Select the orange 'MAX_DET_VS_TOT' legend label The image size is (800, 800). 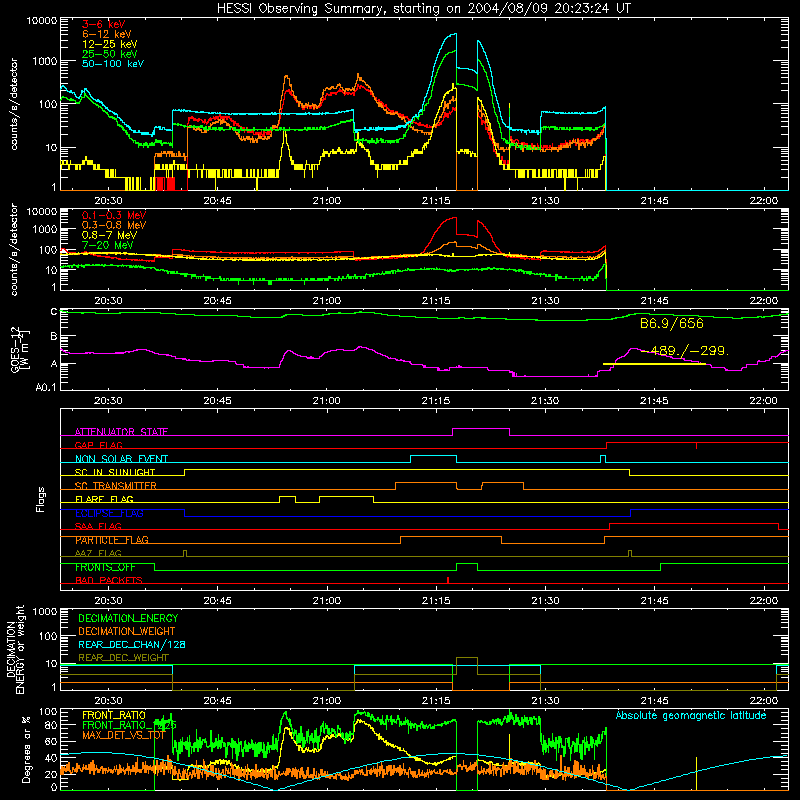[x=123, y=735]
